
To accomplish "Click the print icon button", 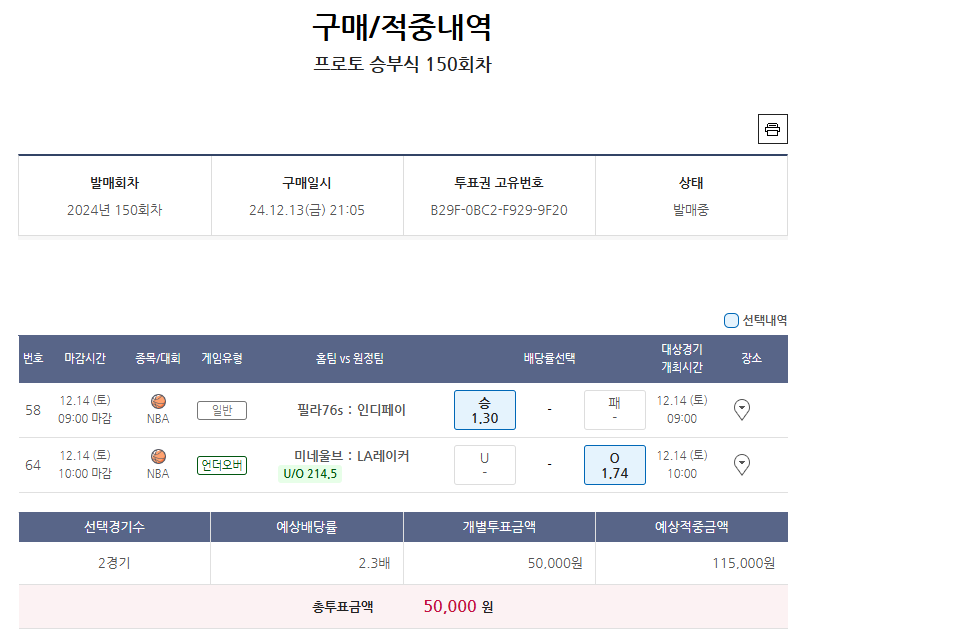I will 772,129.
